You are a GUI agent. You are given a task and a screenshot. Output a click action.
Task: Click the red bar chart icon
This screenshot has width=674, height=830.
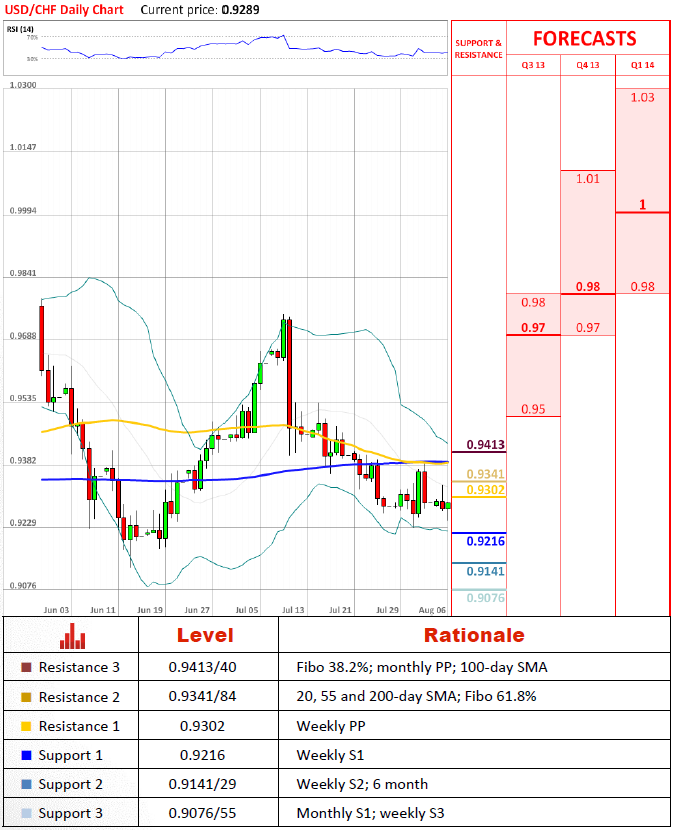click(x=73, y=636)
